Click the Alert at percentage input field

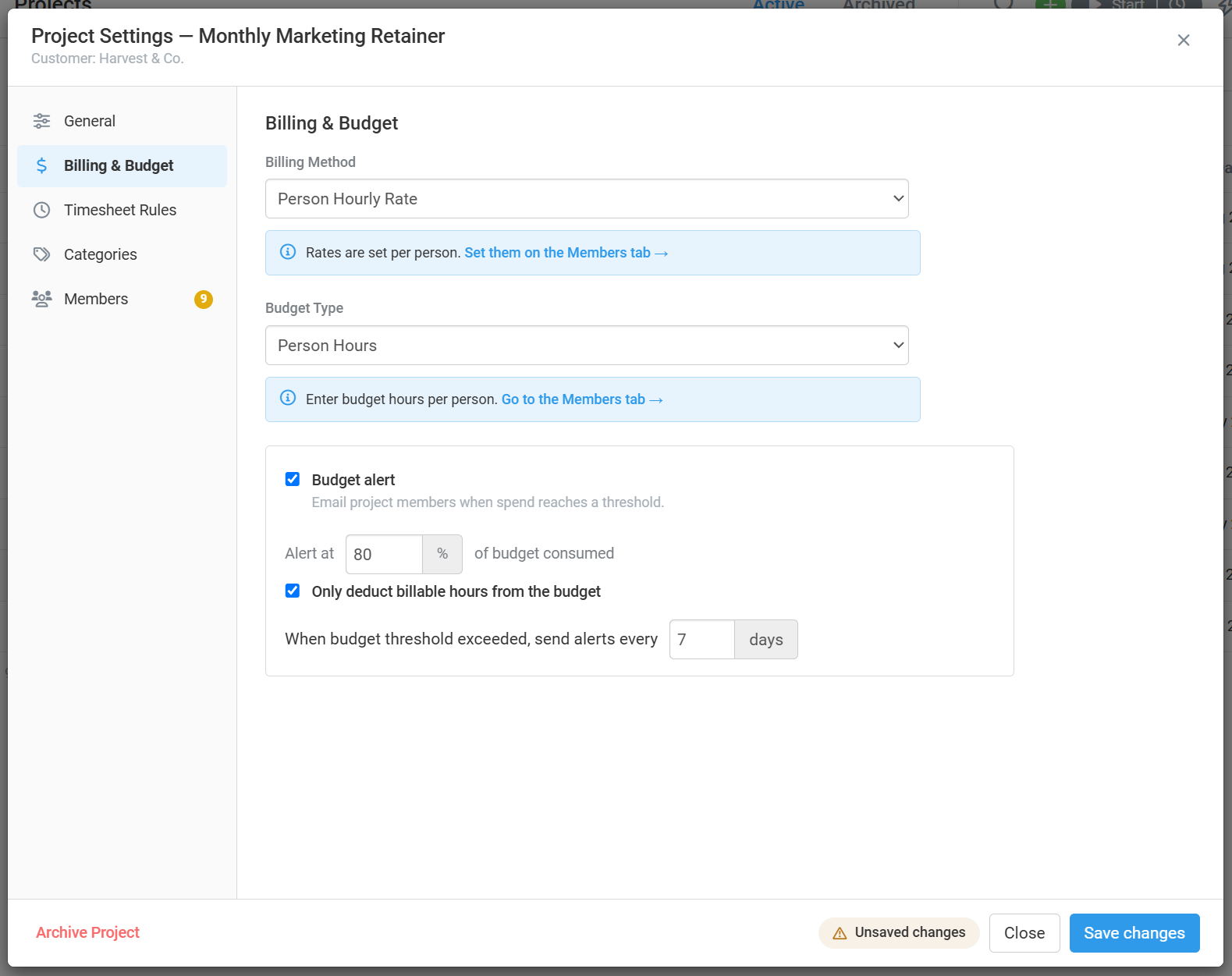click(x=384, y=554)
